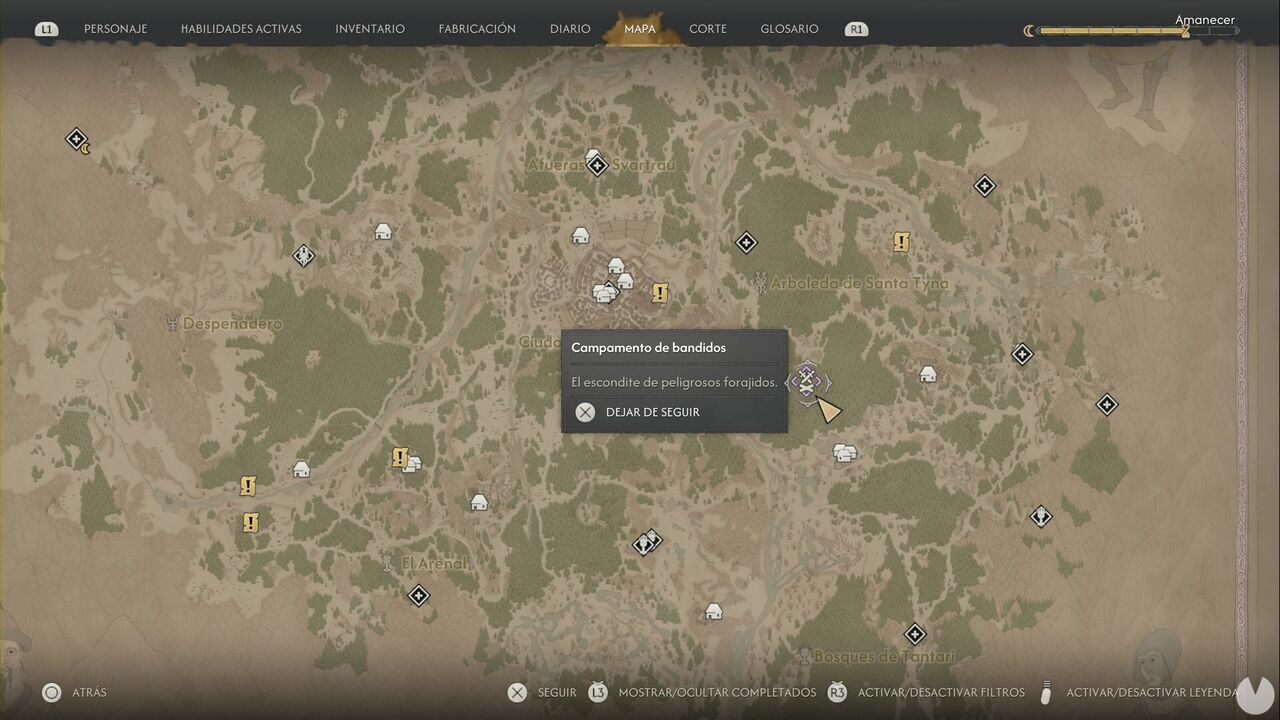This screenshot has width=1280, height=720.
Task: Select the lone house icon north of Bosques de Tantari
Action: coord(713,611)
